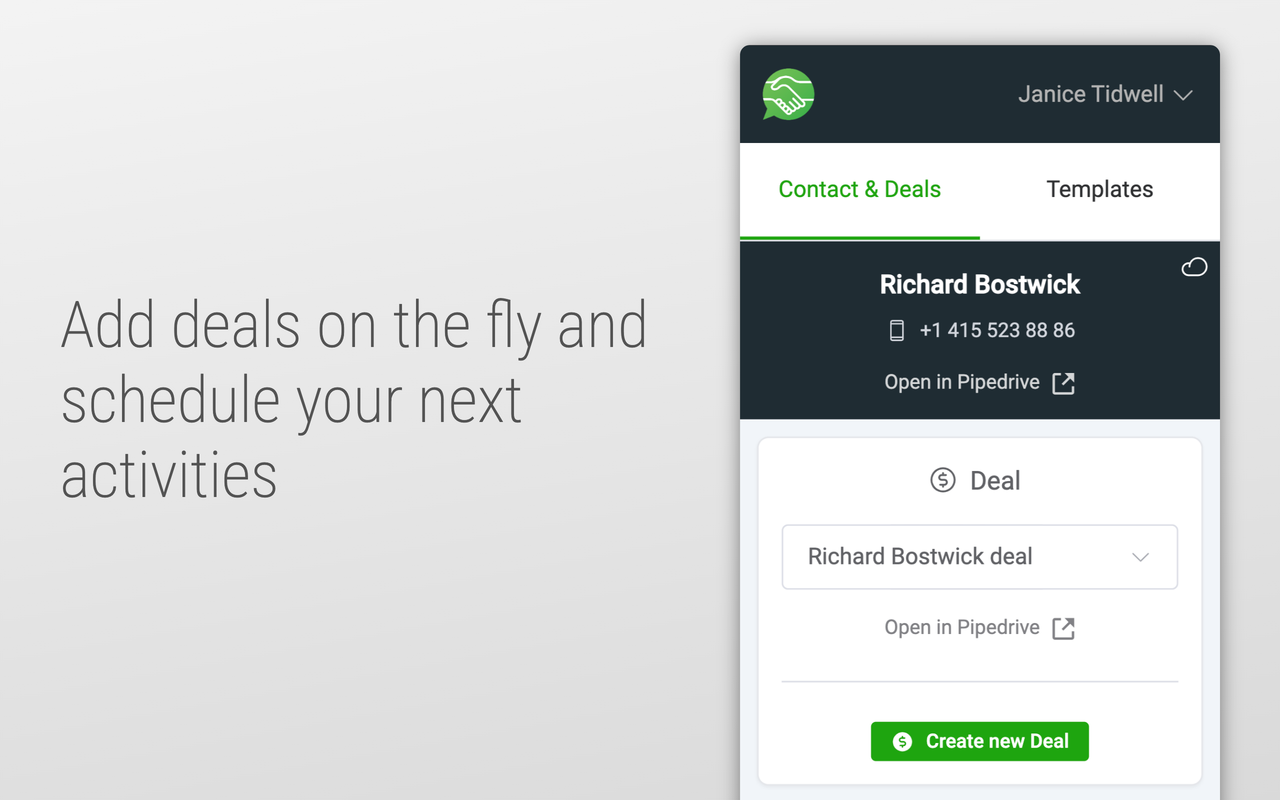Click the Janice Tidwell username

pos(1090,94)
